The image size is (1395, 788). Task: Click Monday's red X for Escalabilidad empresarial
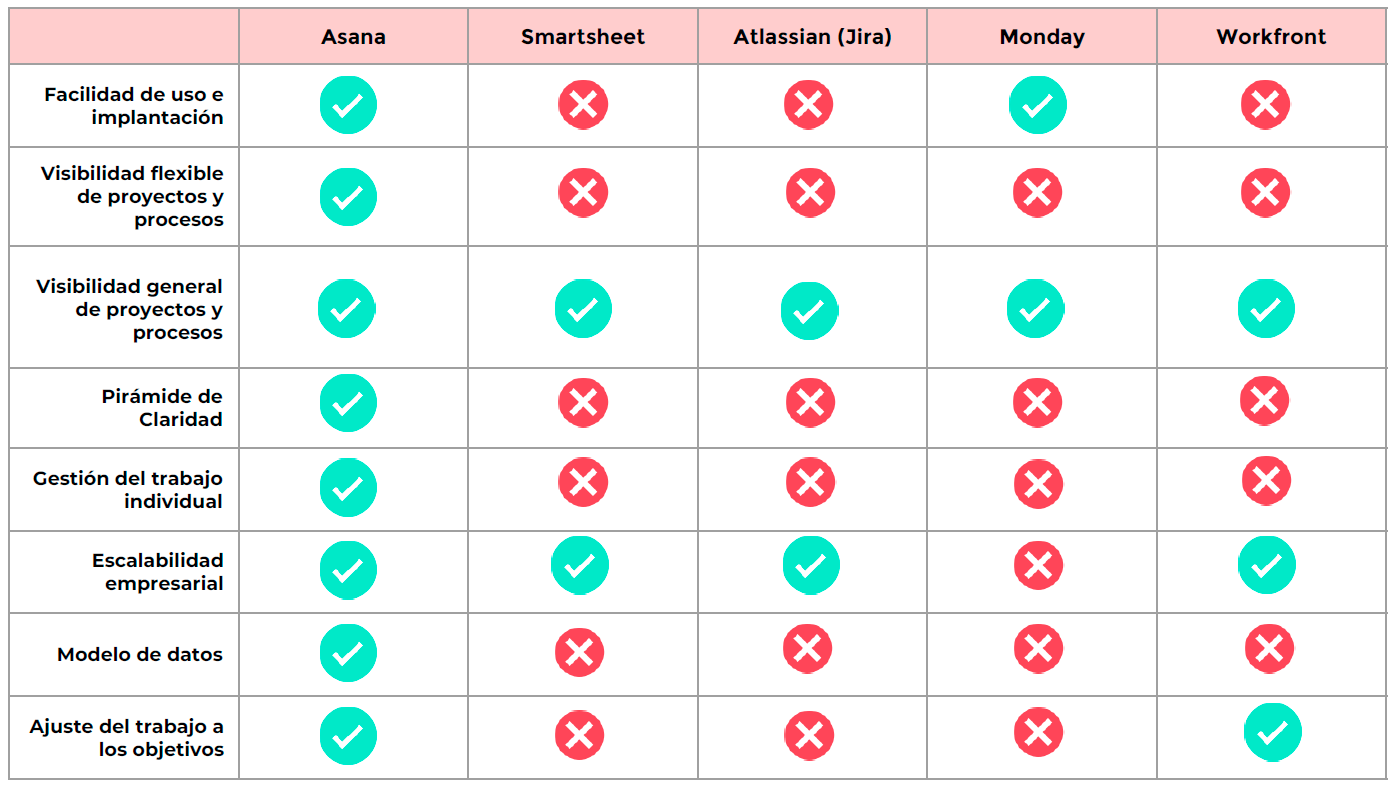tap(1038, 567)
